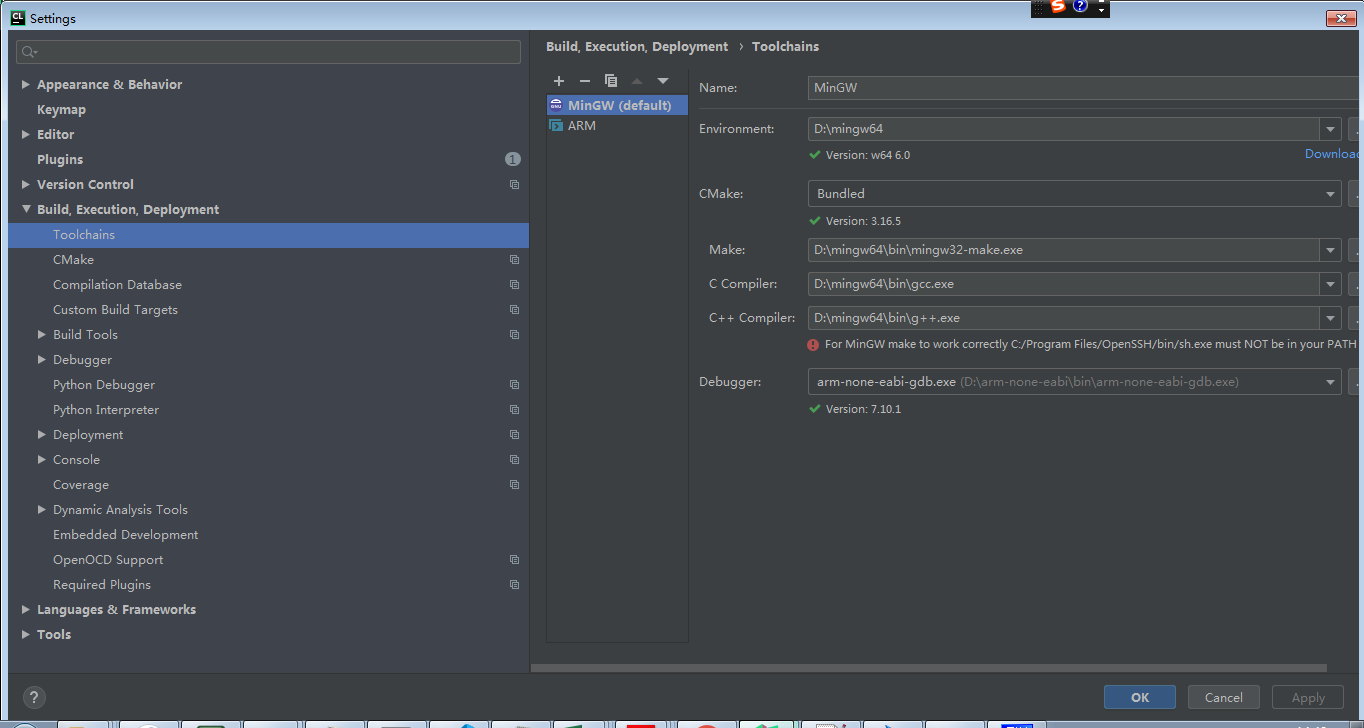The image size is (1364, 728).
Task: Move the selected toolchain down
Action: click(662, 80)
